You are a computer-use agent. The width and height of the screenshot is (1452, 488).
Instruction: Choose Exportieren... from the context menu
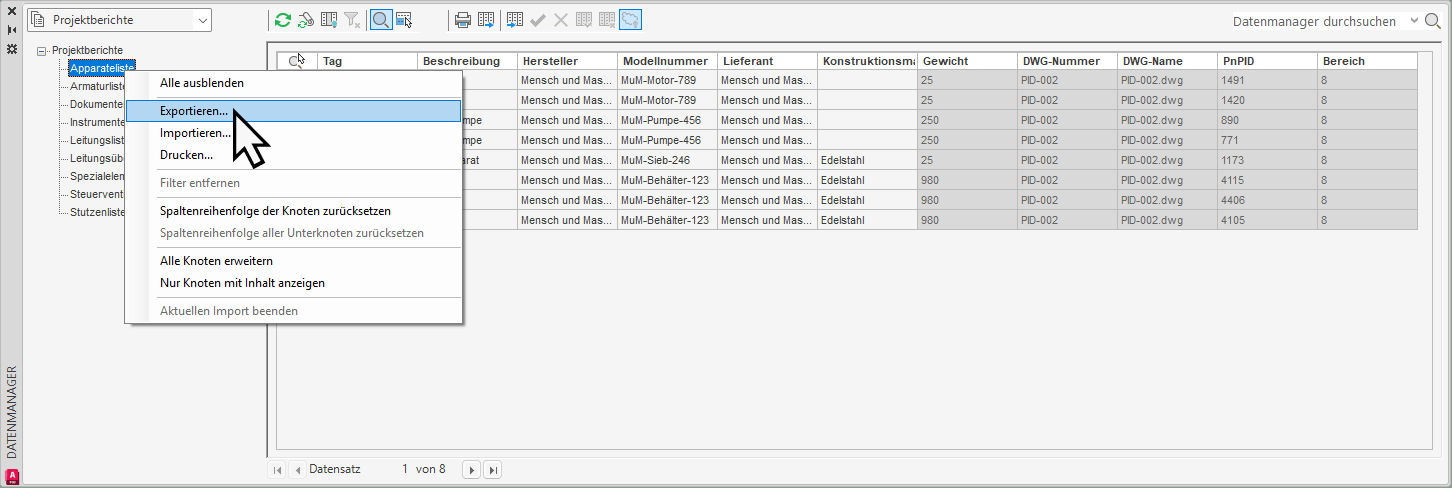pos(194,111)
